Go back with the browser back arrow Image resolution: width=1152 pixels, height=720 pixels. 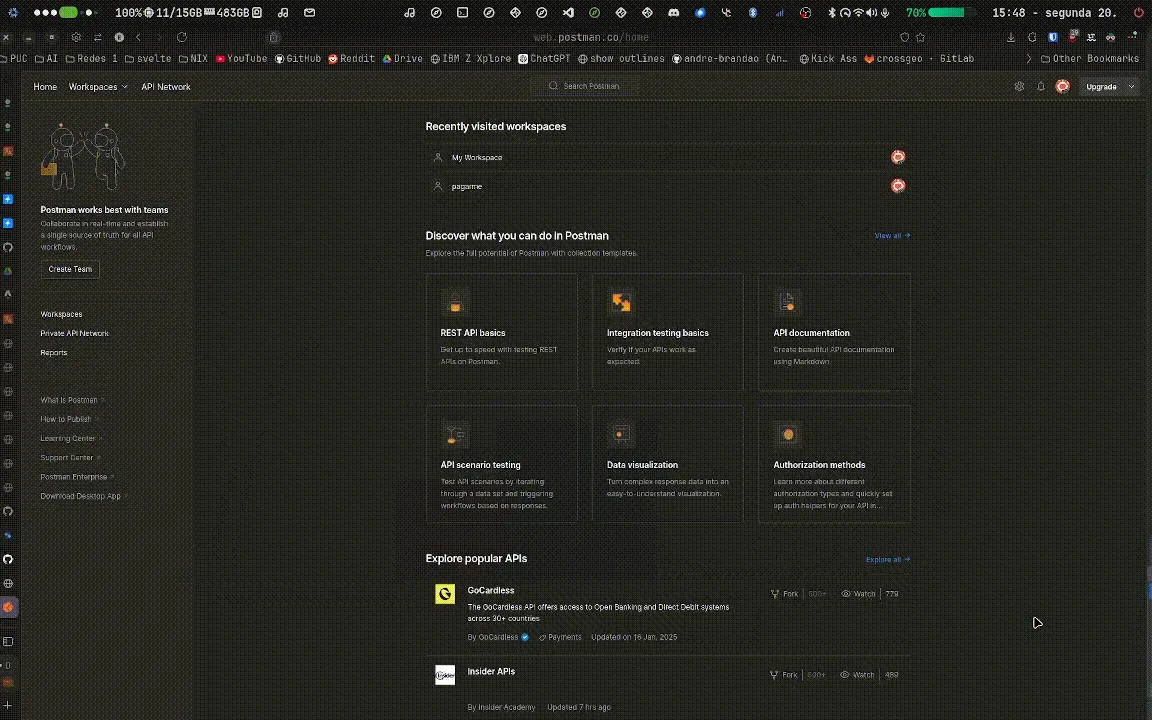[138, 37]
